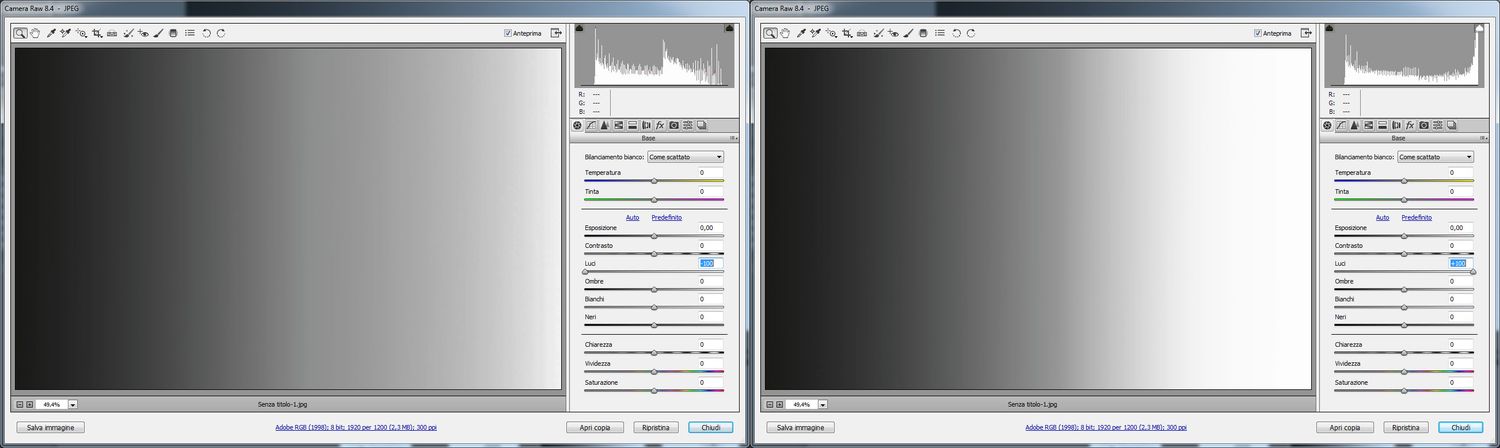Viewport: 1500px width, 448px height.
Task: Toggle full screen mode in left window
Action: pos(556,33)
